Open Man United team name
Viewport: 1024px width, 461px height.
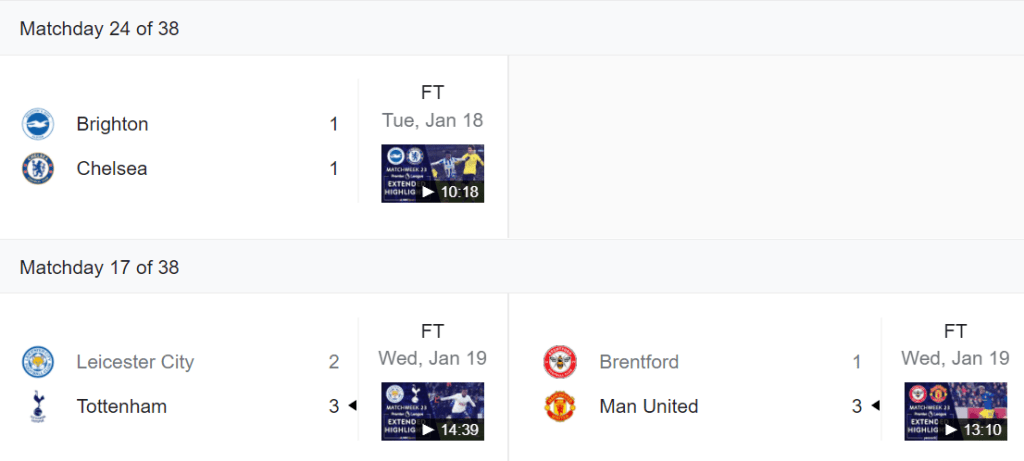[x=648, y=406]
